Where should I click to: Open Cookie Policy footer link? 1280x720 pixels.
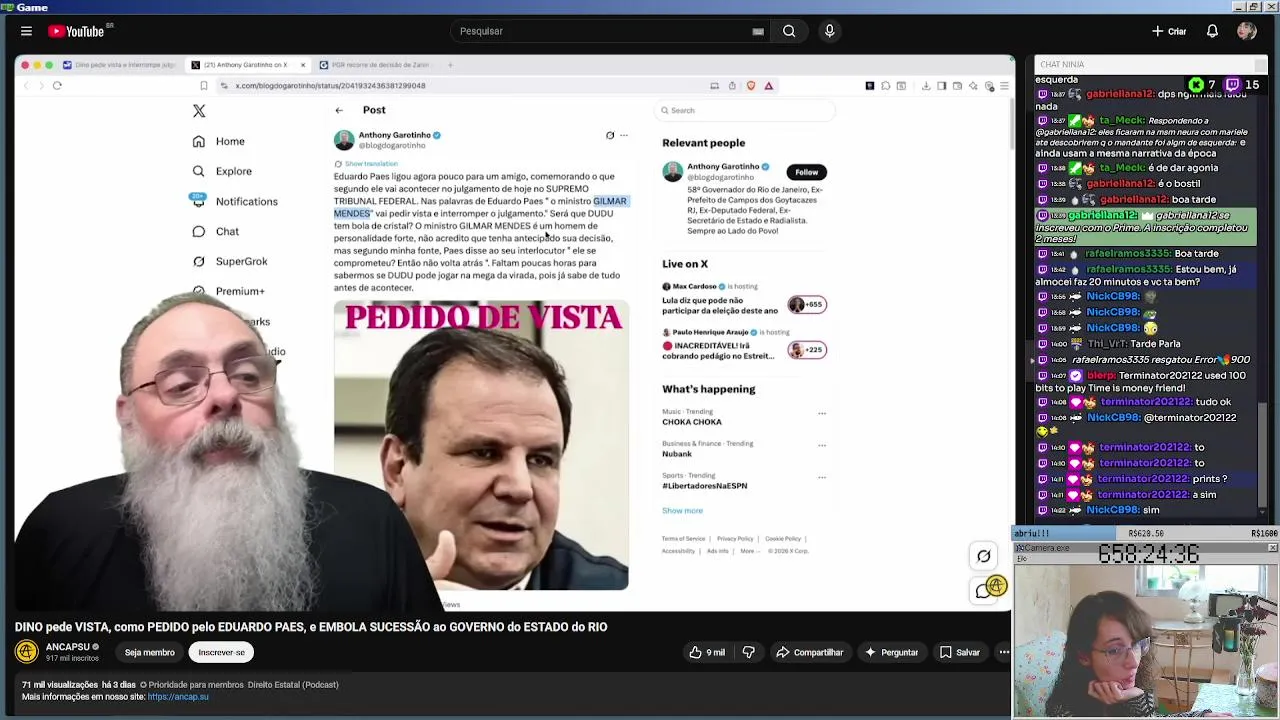[783, 539]
